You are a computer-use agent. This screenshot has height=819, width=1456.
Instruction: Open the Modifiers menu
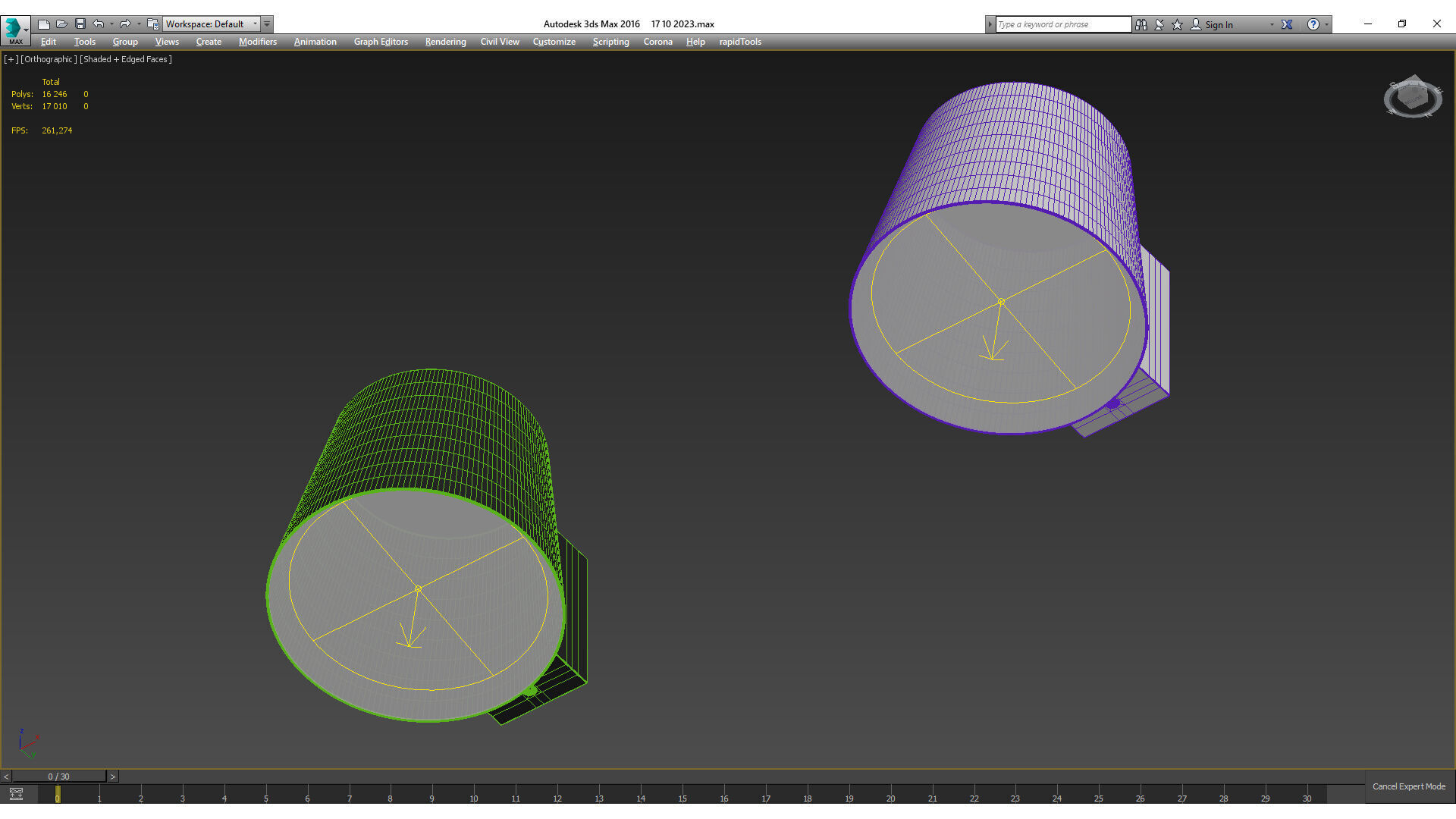(x=257, y=42)
